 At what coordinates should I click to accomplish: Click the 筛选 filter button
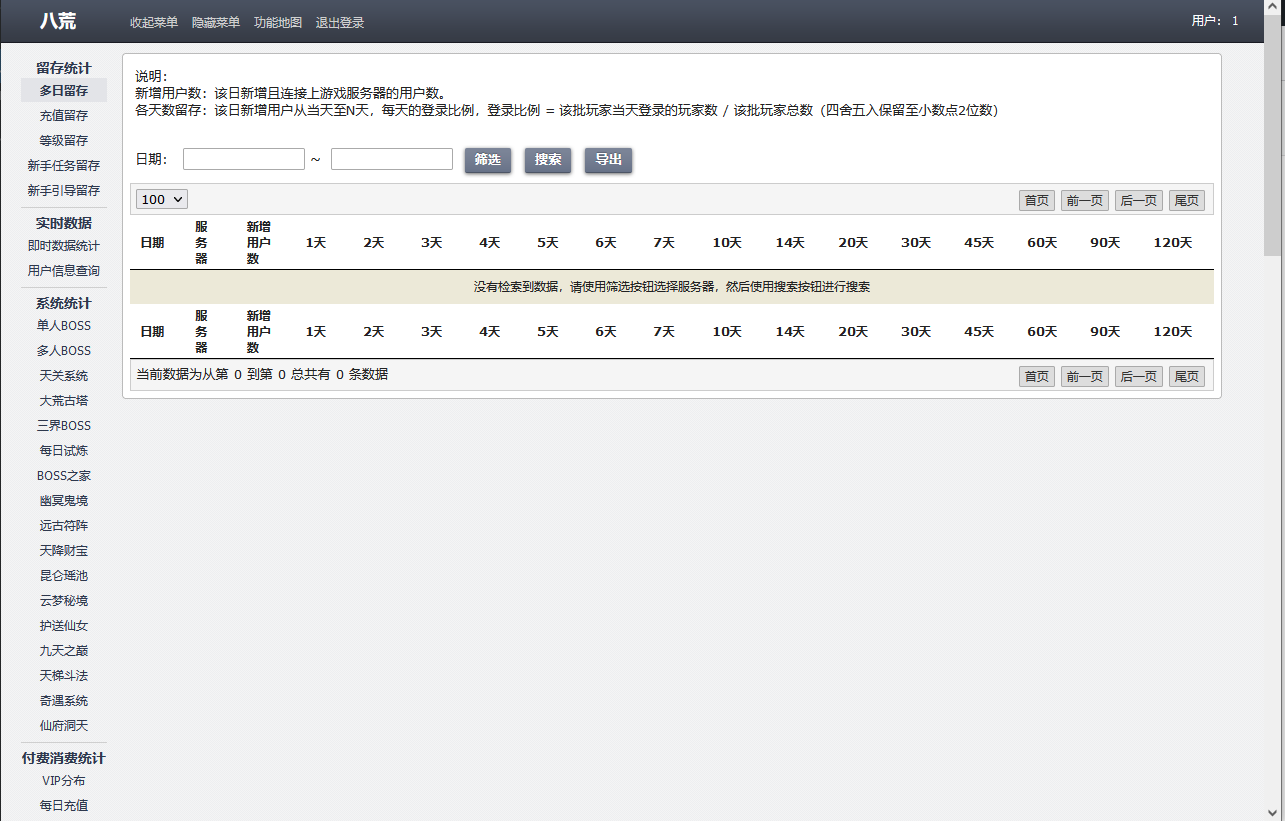pos(488,160)
